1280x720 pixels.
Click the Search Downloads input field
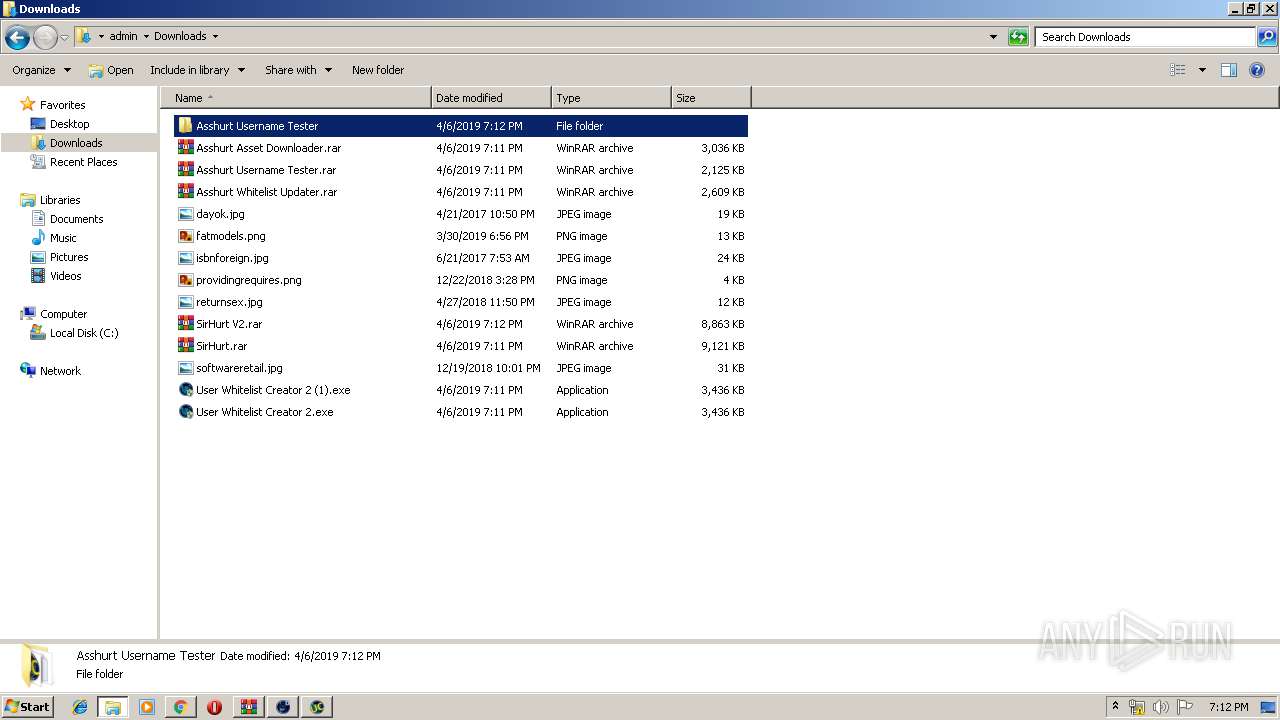[x=1145, y=37]
